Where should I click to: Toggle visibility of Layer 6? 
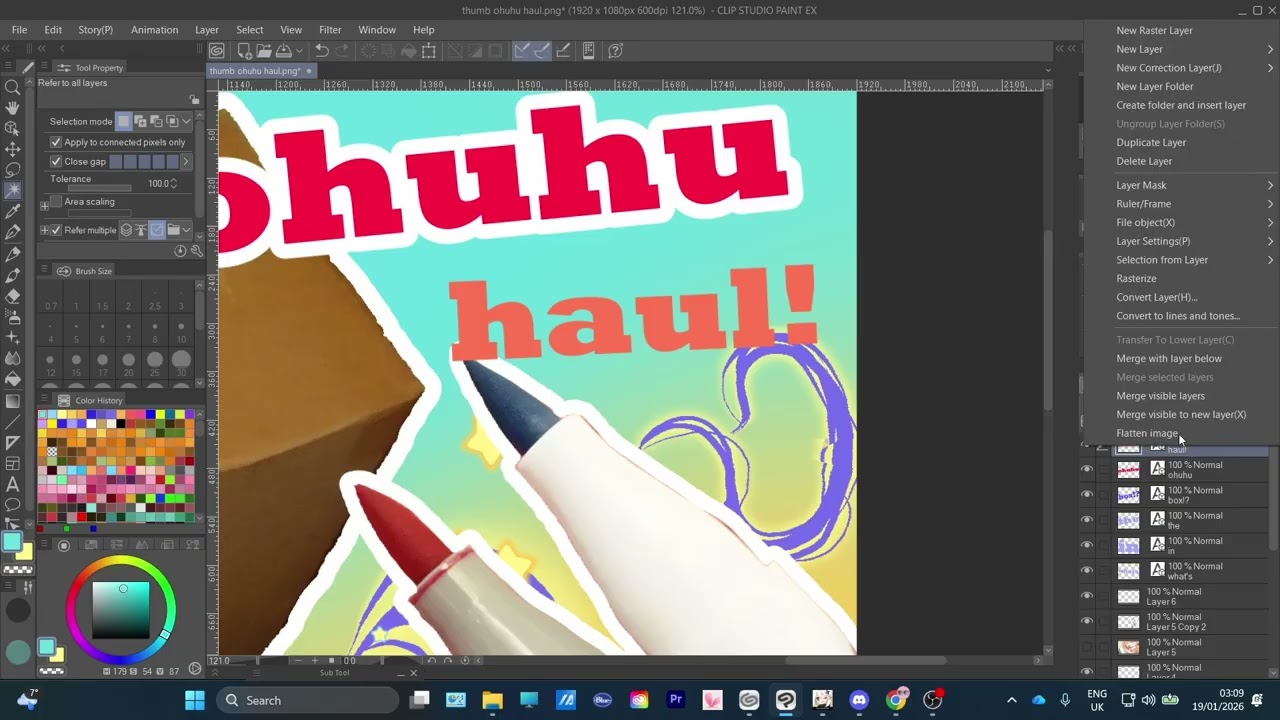(1087, 596)
